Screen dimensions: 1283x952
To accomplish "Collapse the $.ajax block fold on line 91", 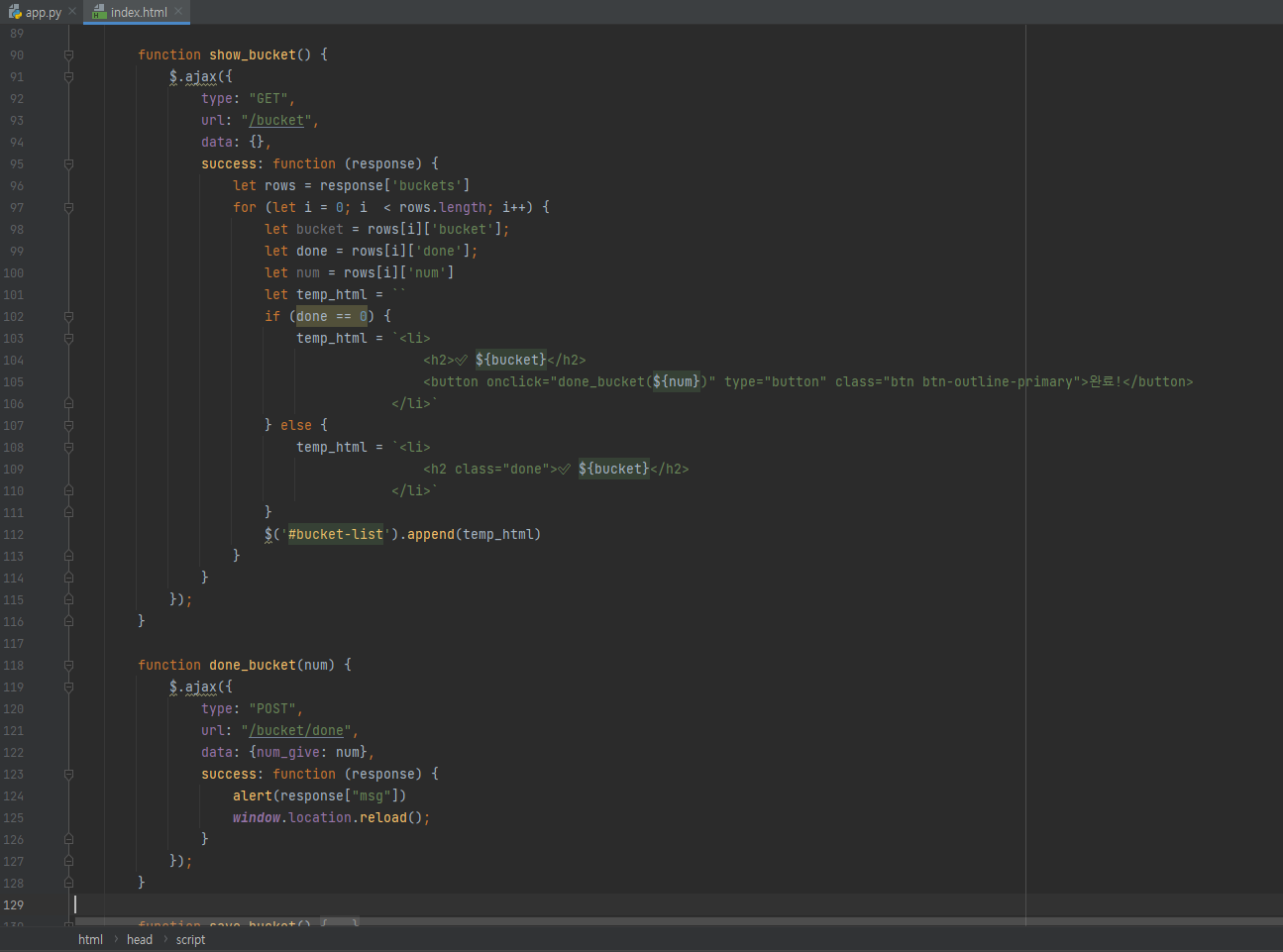I will (68, 76).
